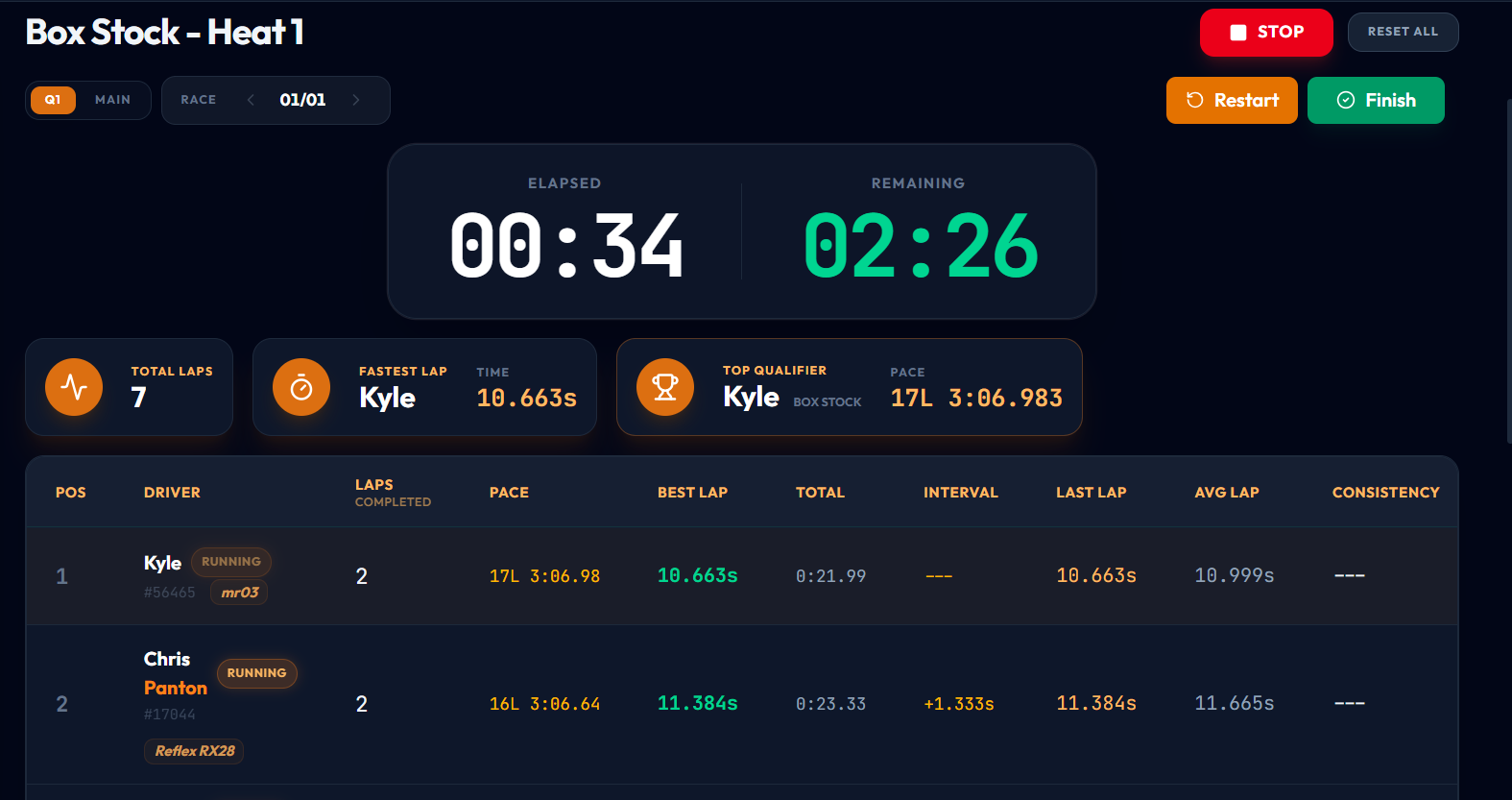
Task: Click the interval +1.333s
Action: point(958,704)
